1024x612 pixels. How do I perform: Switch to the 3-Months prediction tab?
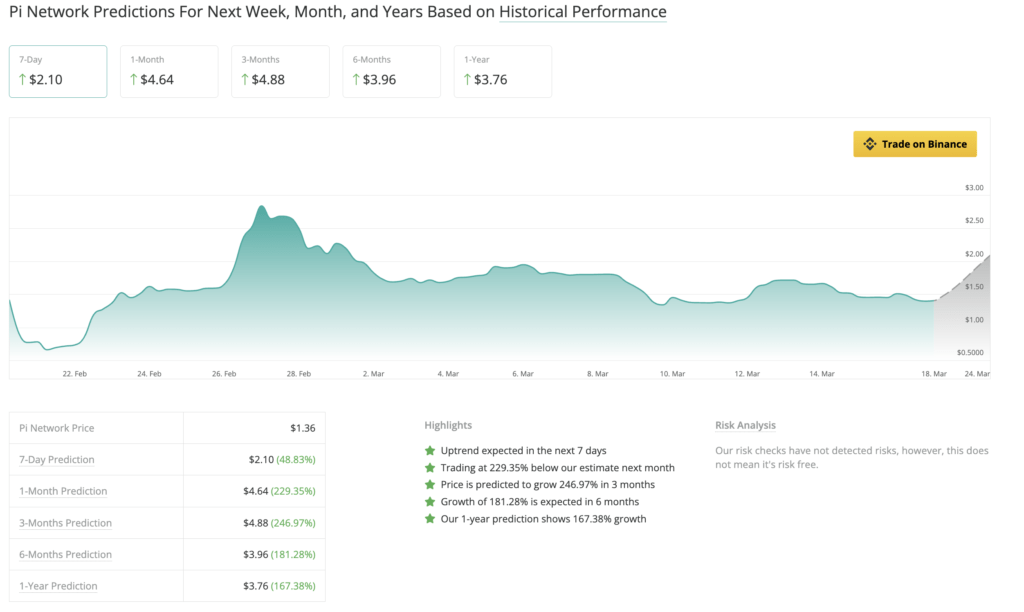pyautogui.click(x=280, y=71)
